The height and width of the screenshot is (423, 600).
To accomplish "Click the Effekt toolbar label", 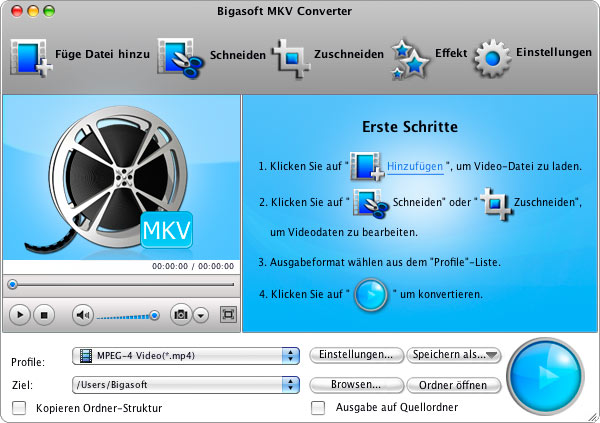I will tap(451, 53).
